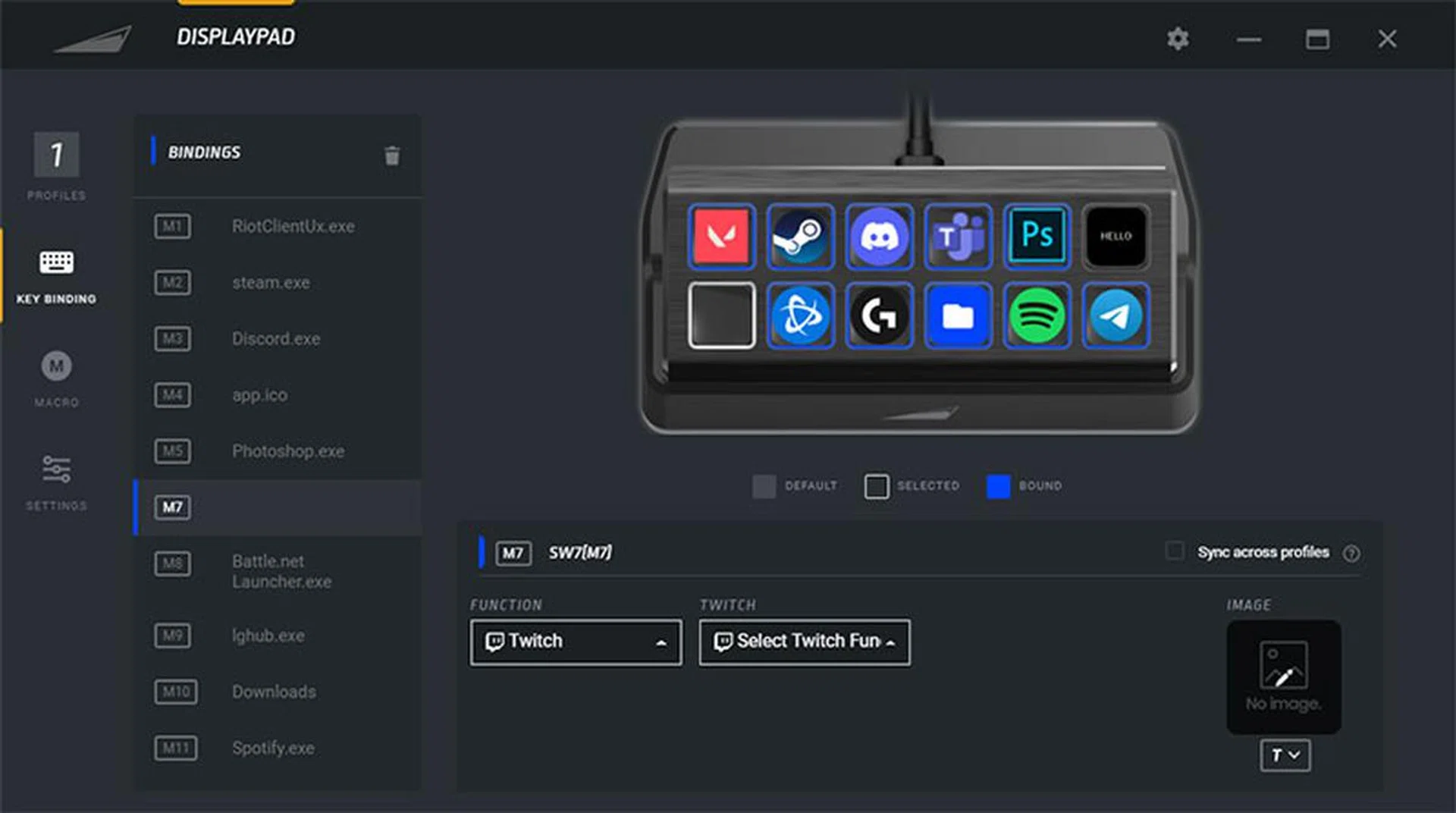This screenshot has width=1456, height=813.
Task: Expand the image text type dropdown
Action: 1285,755
